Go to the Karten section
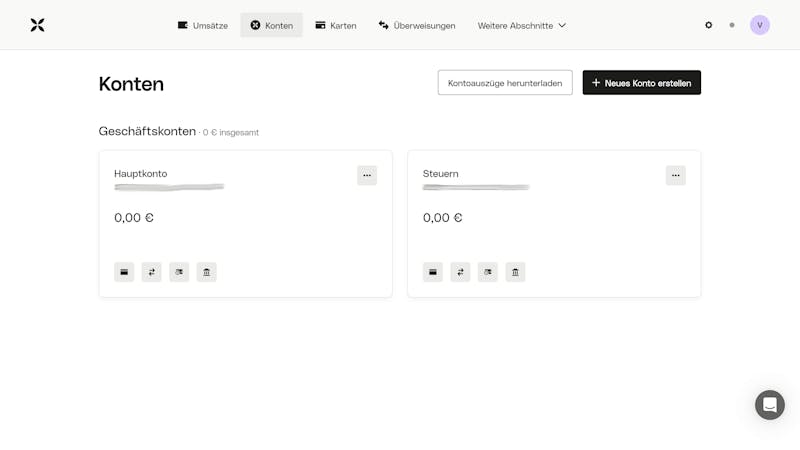The width and height of the screenshot is (800, 450). 336,26
